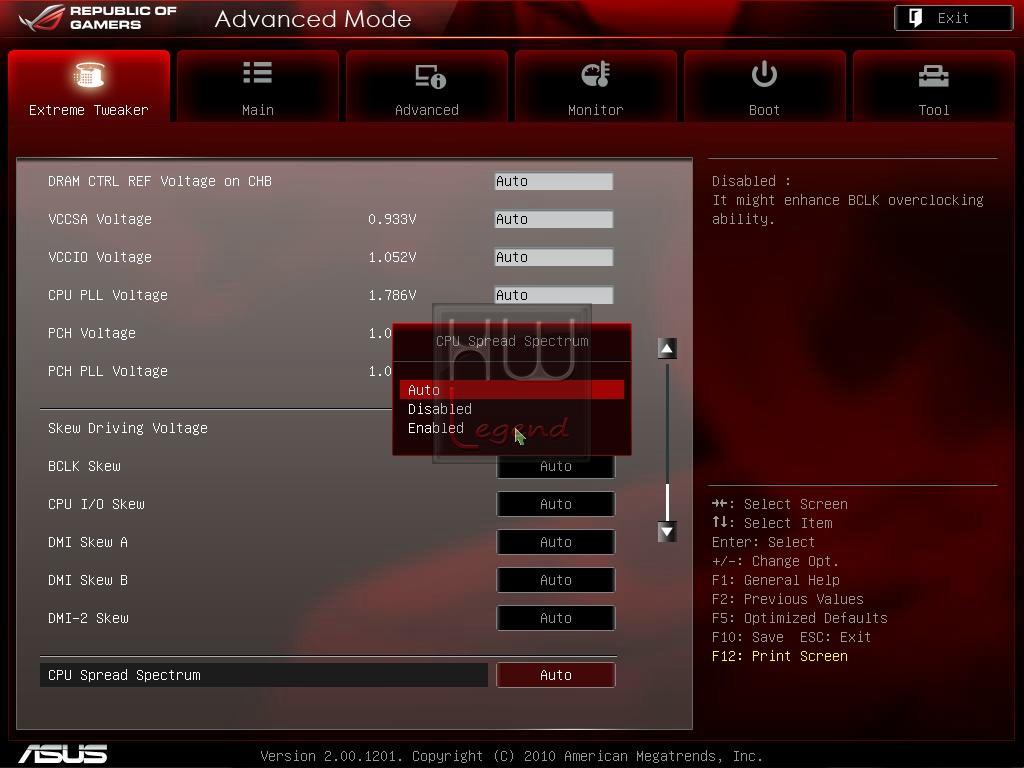Click the 1.786V CPU PLL reading
The height and width of the screenshot is (768, 1024).
[x=392, y=295]
